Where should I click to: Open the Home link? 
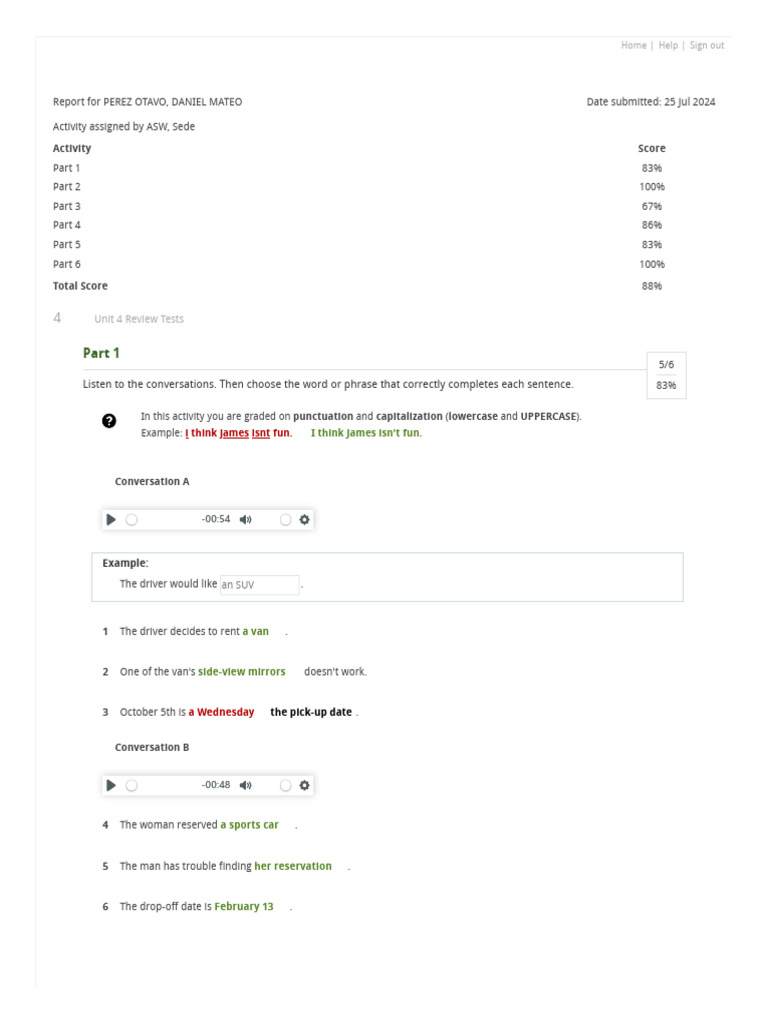click(x=633, y=46)
